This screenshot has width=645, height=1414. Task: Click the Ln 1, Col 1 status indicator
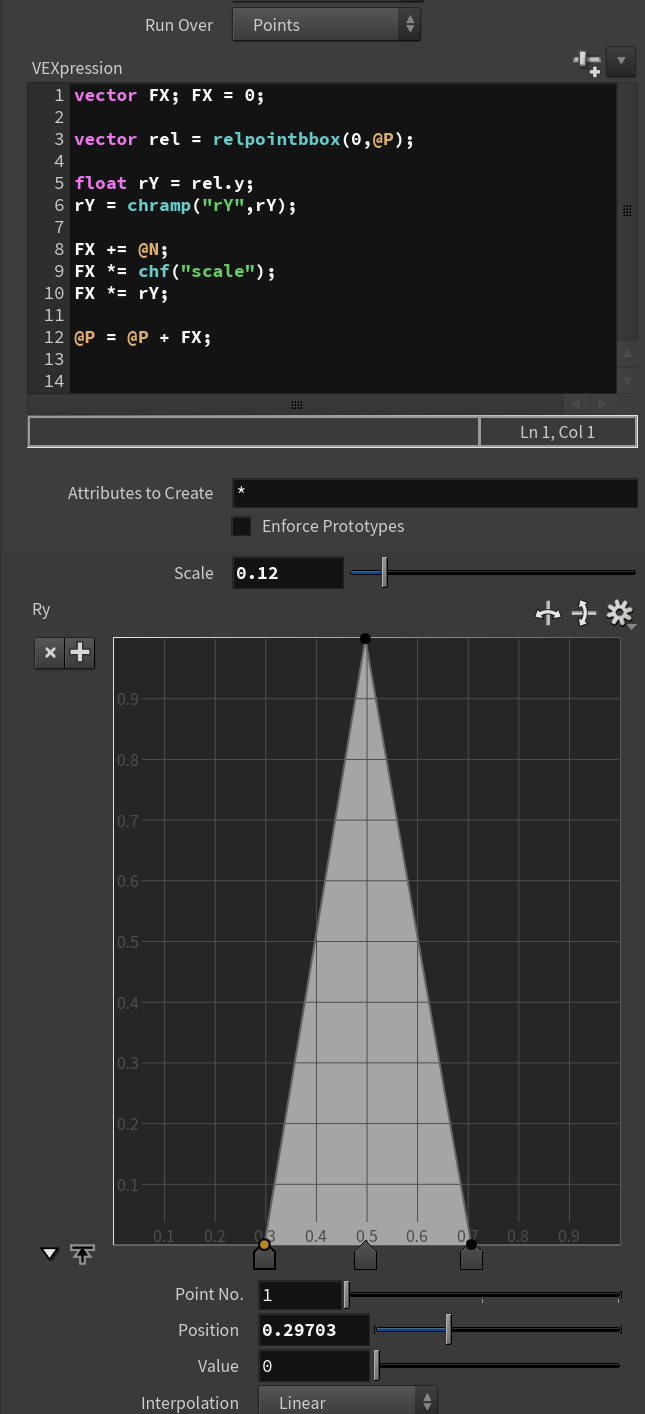pyautogui.click(x=558, y=432)
